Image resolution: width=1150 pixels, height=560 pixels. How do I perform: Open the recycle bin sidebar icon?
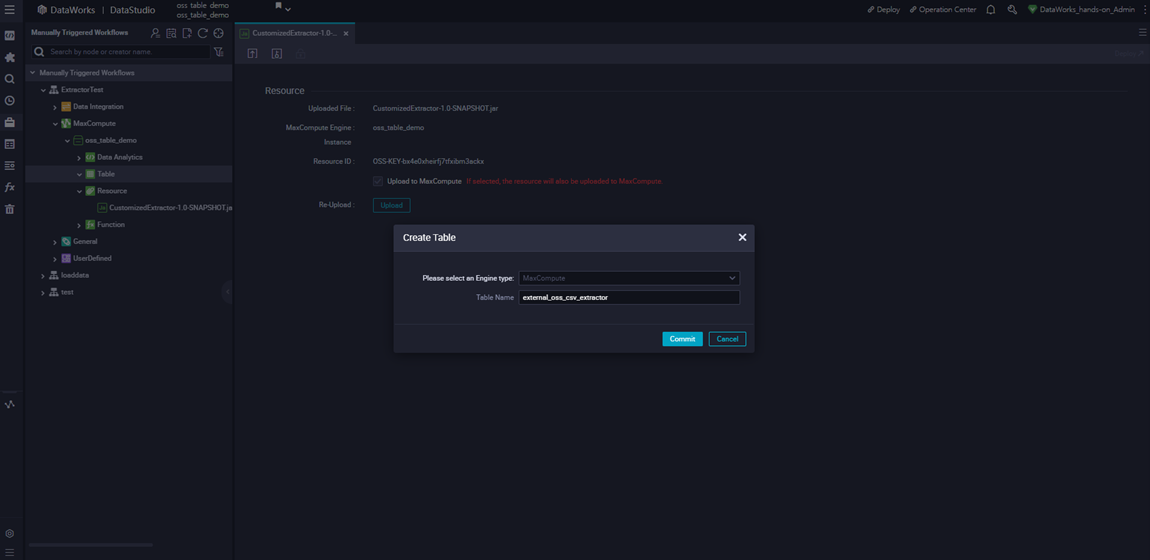pos(10,209)
